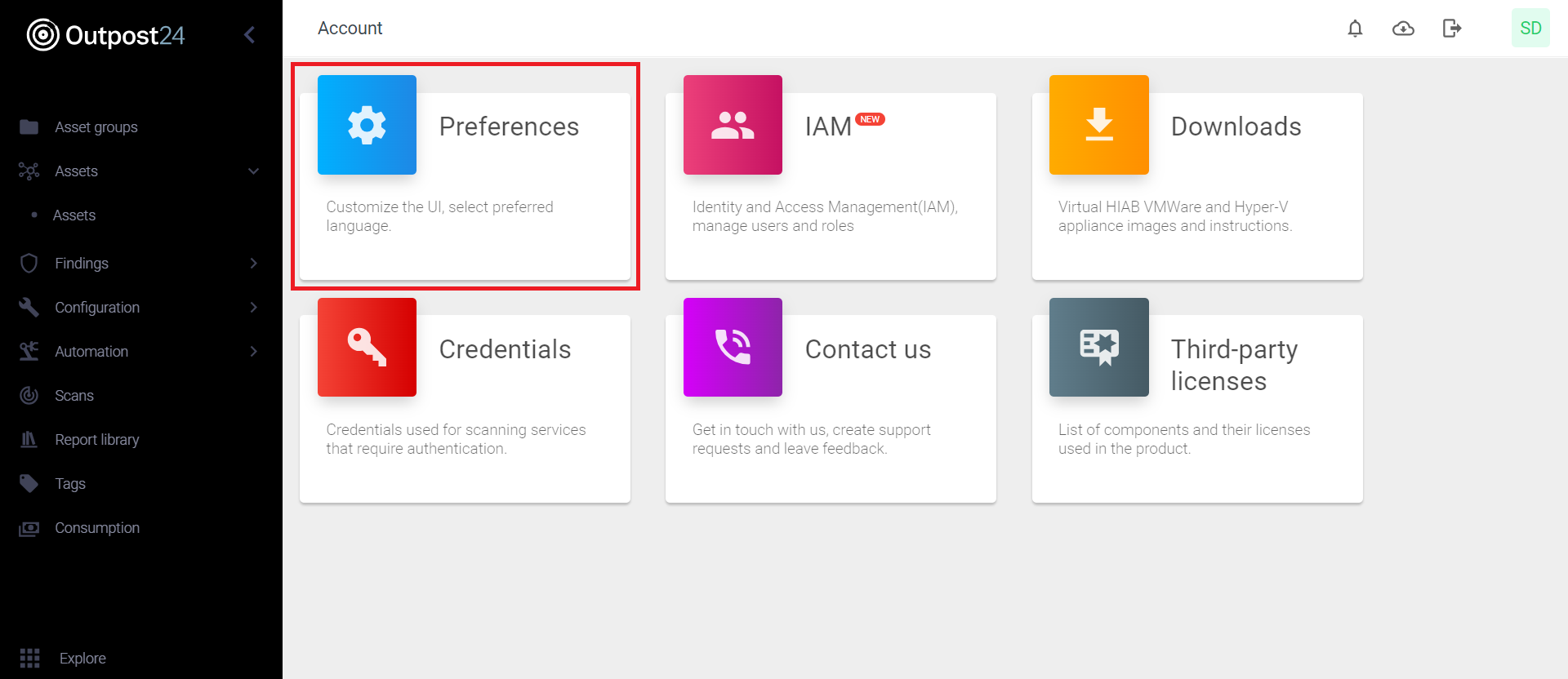Click the Scans radar icon
1568x679 pixels.
click(x=29, y=395)
